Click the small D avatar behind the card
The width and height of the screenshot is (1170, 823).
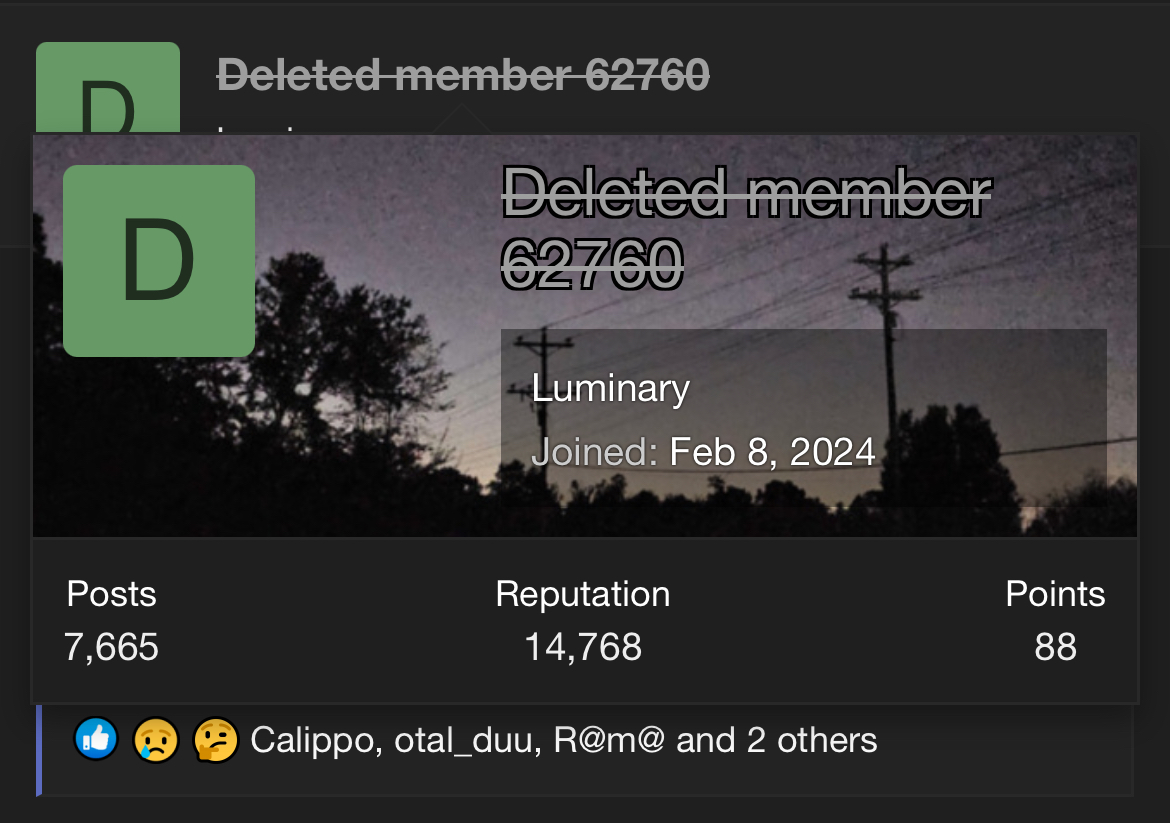108,88
